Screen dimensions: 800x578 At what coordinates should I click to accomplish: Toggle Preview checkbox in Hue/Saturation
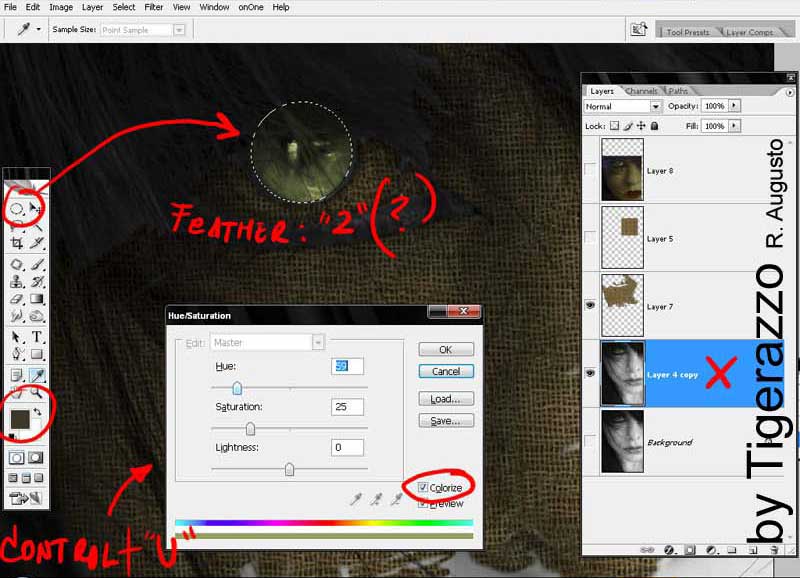pos(423,504)
